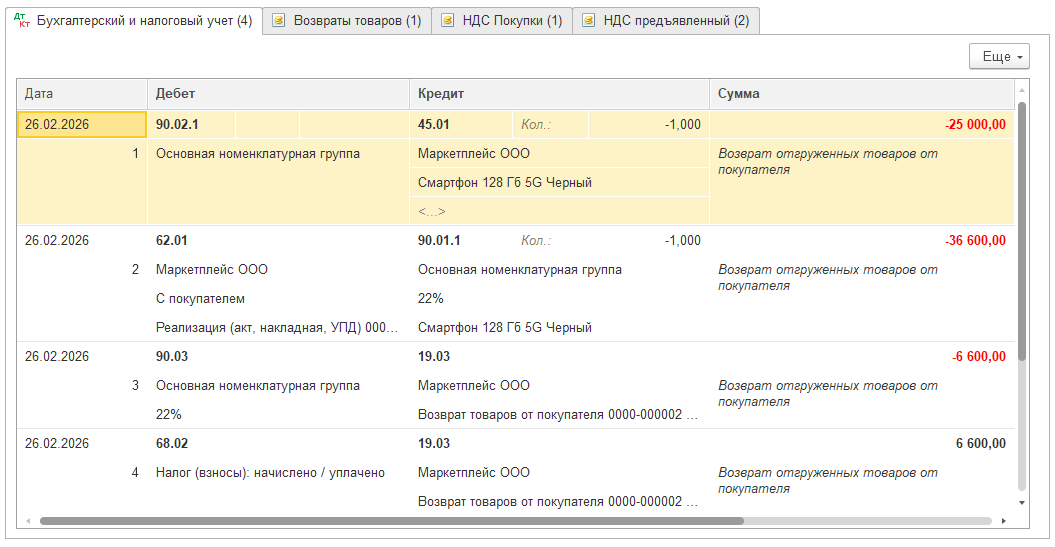Click the Кредит column header
Viewport: 1055px width, 547px height.
pyautogui.click(x=559, y=94)
